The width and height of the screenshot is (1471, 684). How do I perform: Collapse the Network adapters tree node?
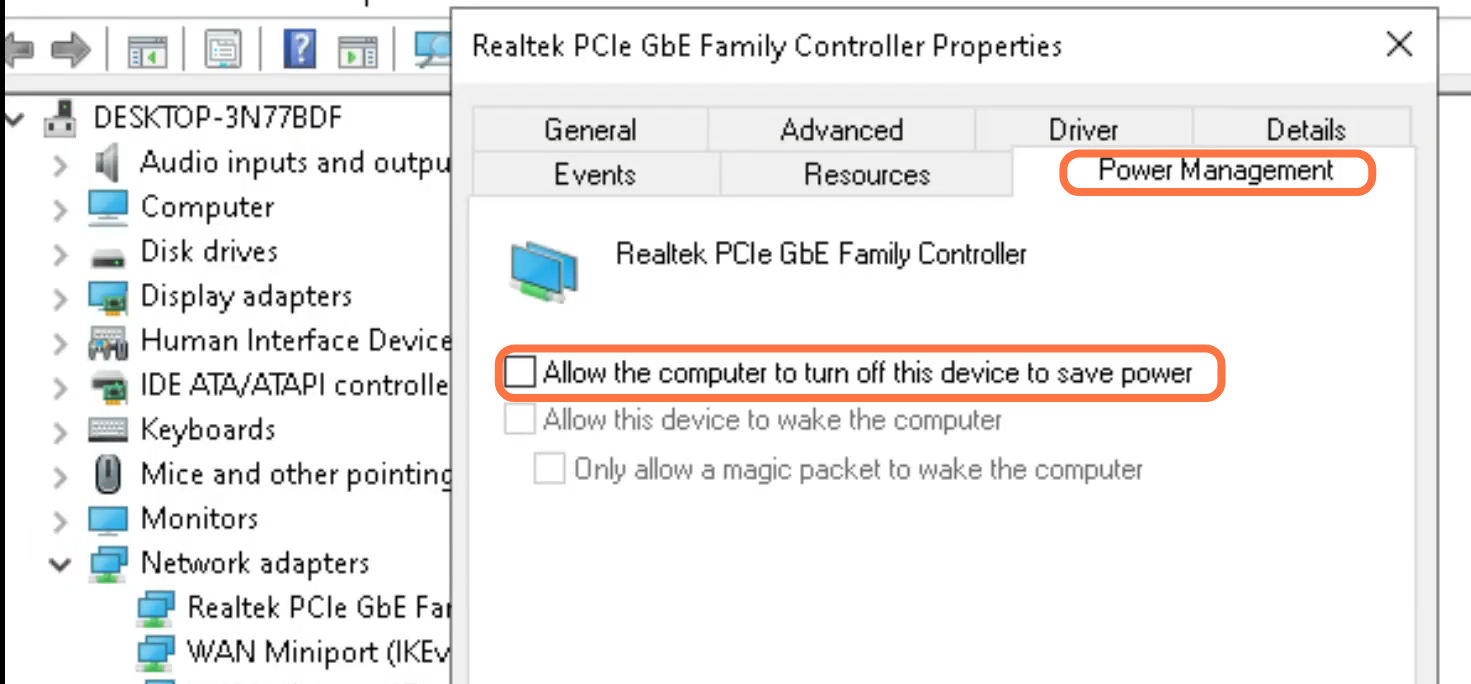[x=60, y=564]
